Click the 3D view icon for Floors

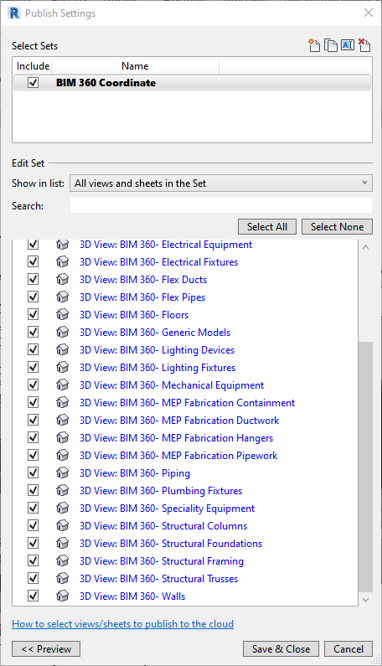tap(62, 315)
